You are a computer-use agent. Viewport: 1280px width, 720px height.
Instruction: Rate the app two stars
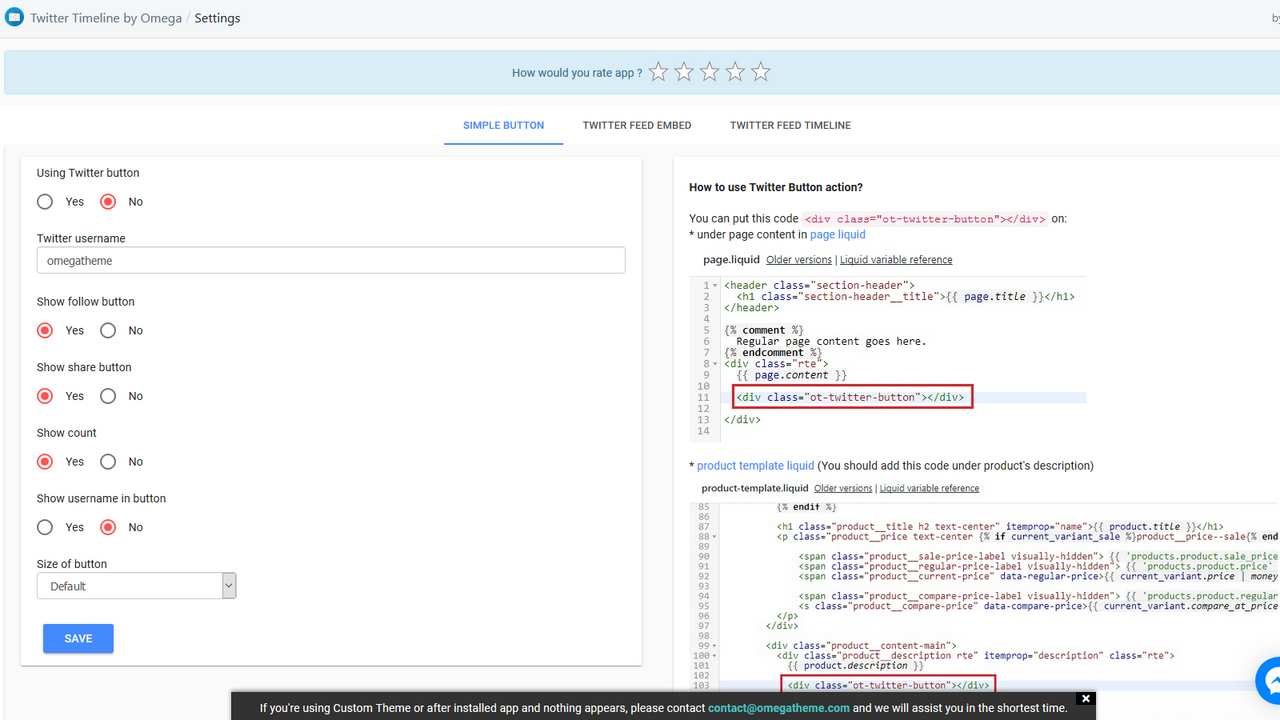pyautogui.click(x=684, y=72)
